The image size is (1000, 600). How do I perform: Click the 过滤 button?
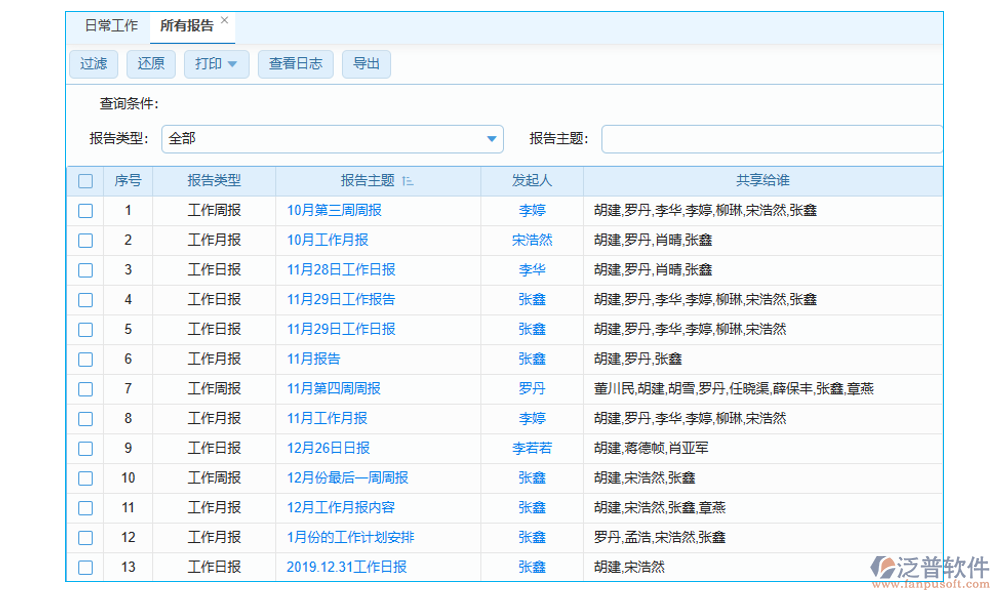pos(93,64)
